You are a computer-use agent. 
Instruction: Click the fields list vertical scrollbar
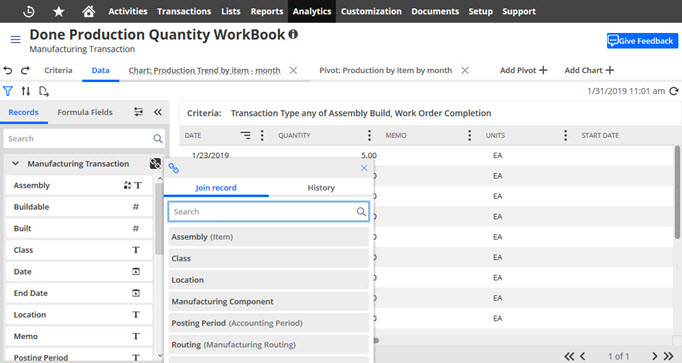pos(159,220)
